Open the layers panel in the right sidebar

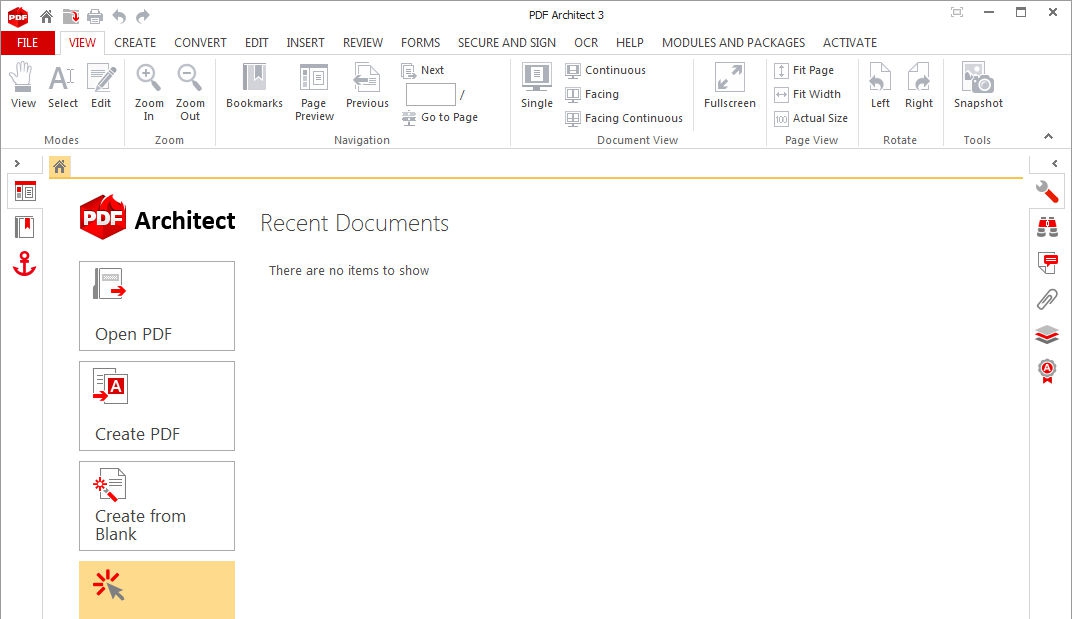click(x=1047, y=334)
